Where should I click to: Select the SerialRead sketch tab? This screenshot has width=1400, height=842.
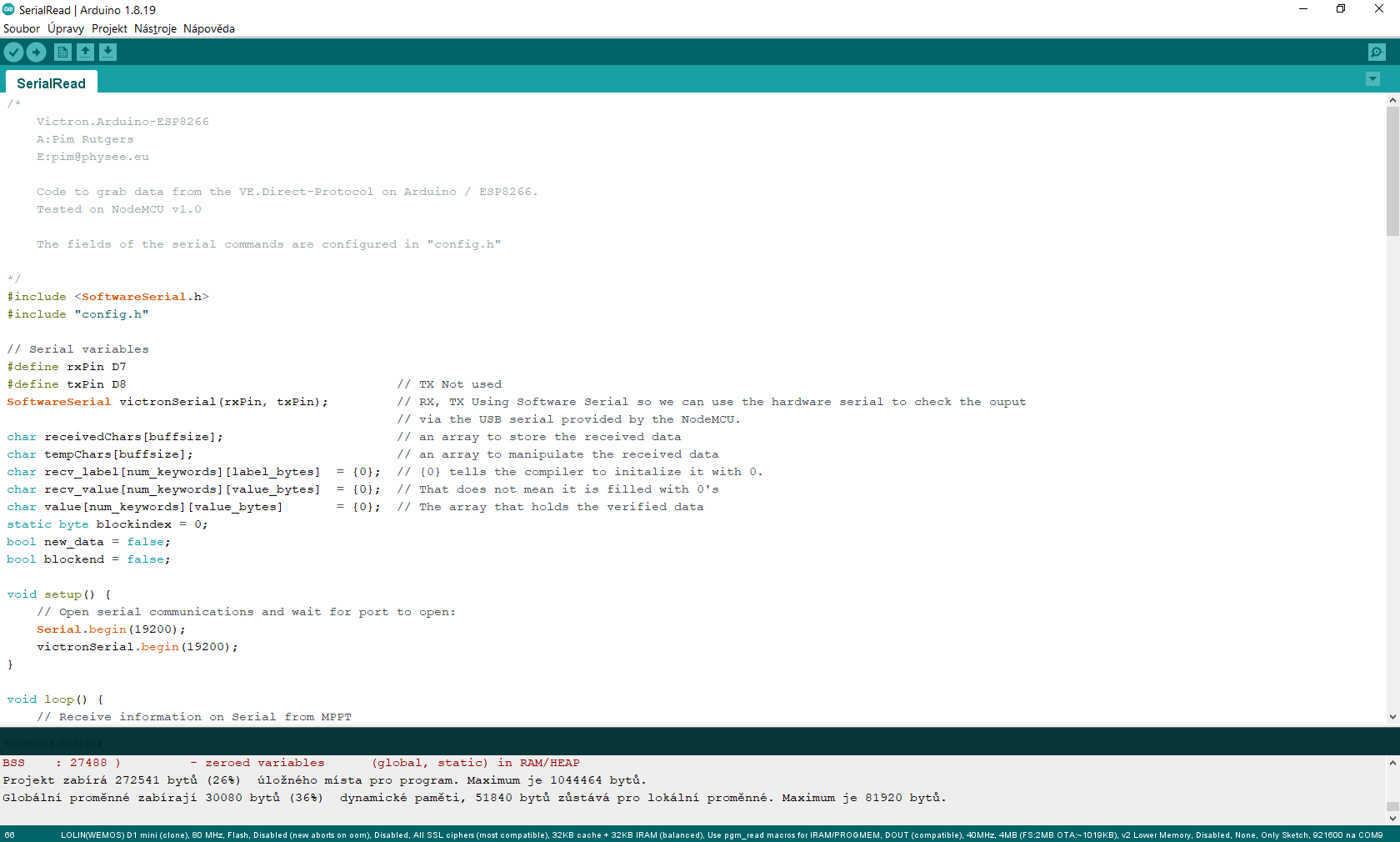[x=51, y=83]
